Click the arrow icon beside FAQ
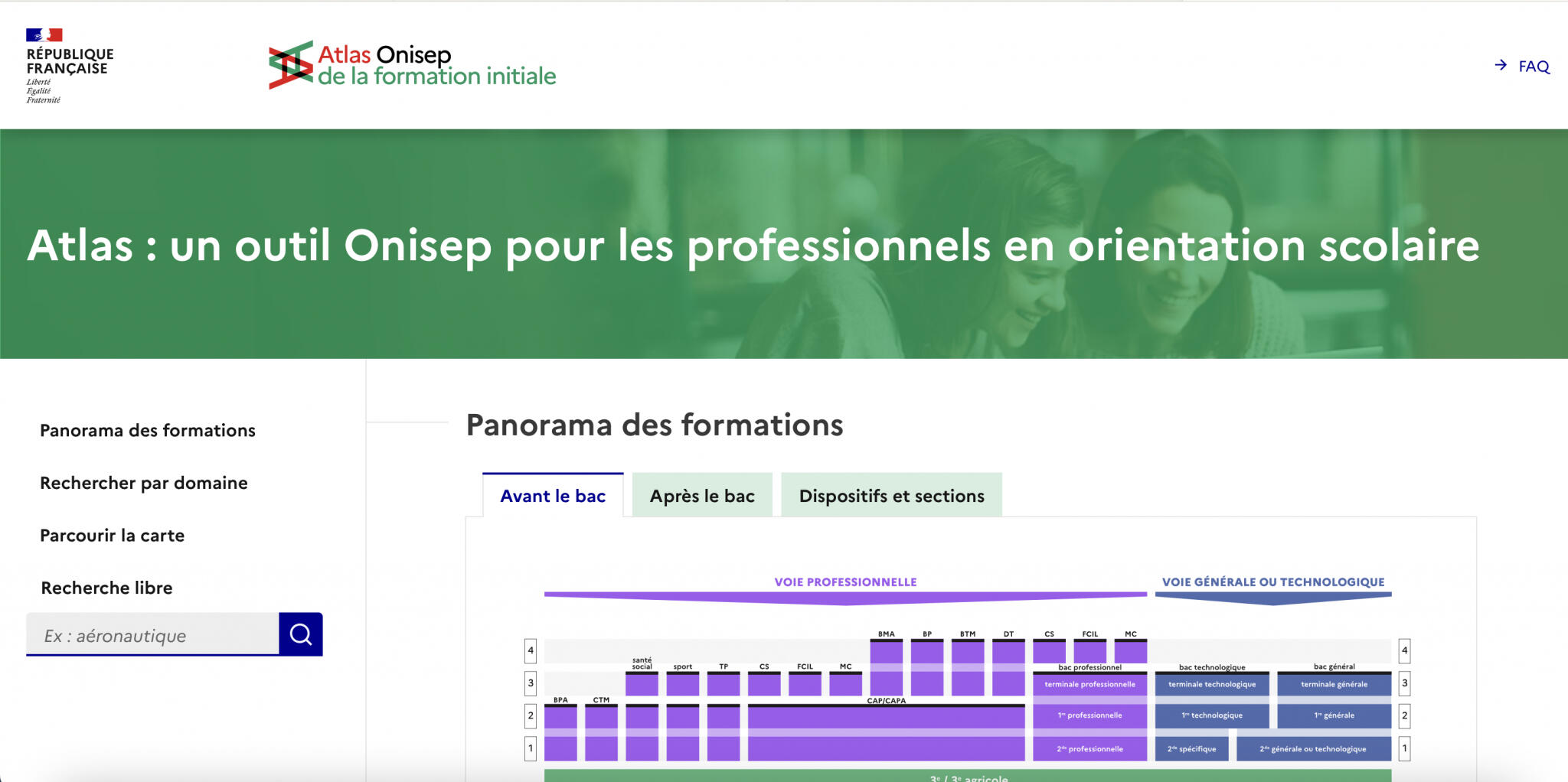 point(1501,66)
